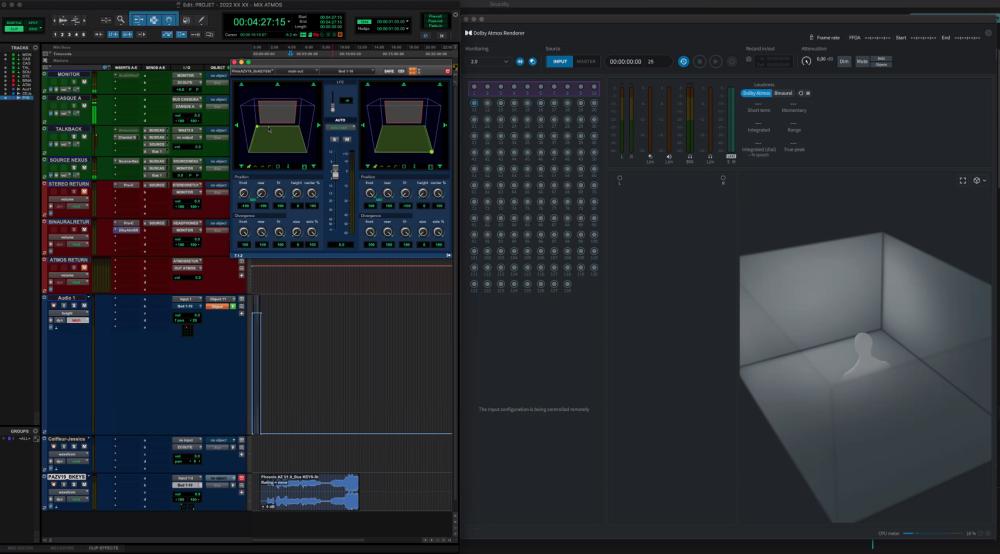
Task: Select the audio clip on PAZV19_8KEYS track
Action: 309,492
